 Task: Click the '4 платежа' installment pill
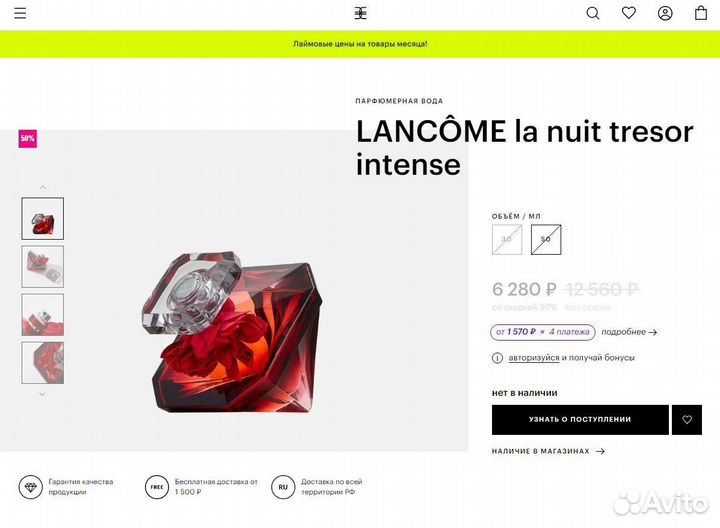coord(543,332)
